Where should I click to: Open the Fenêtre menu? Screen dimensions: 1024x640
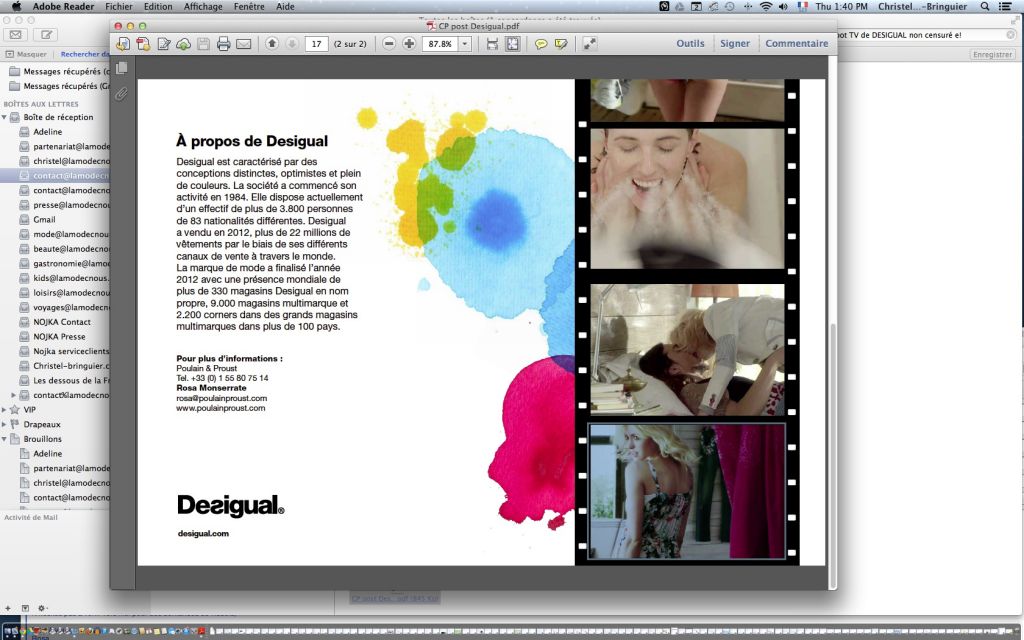(x=249, y=7)
